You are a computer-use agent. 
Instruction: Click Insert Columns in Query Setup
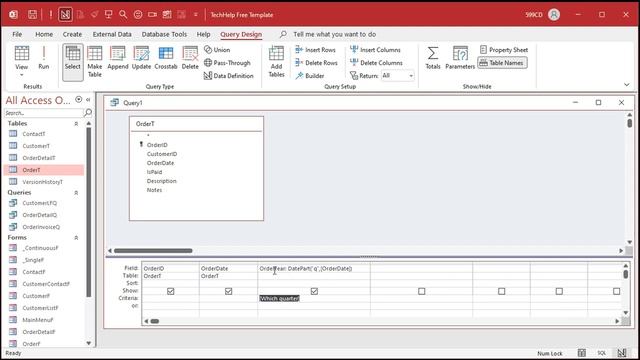point(376,50)
